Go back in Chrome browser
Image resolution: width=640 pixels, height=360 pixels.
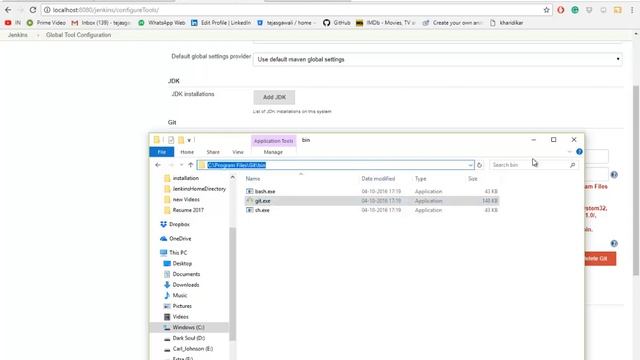click(x=8, y=10)
